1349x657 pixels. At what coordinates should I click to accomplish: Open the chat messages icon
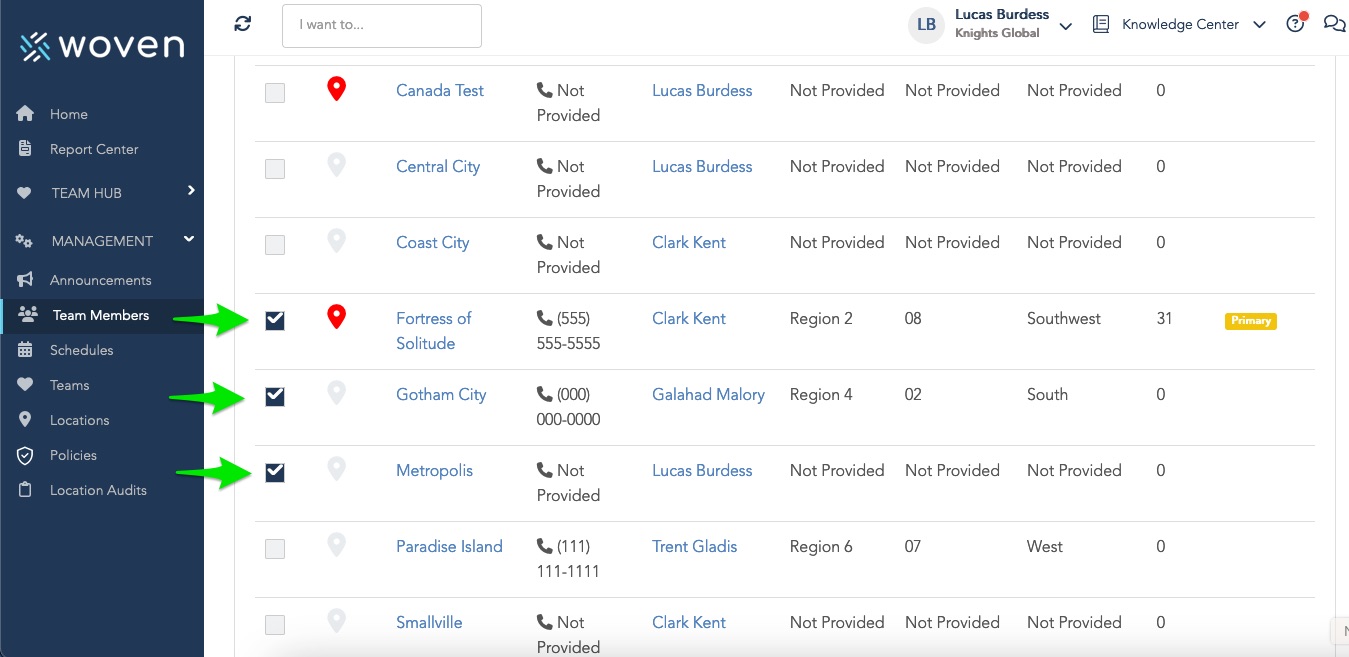tap(1334, 24)
